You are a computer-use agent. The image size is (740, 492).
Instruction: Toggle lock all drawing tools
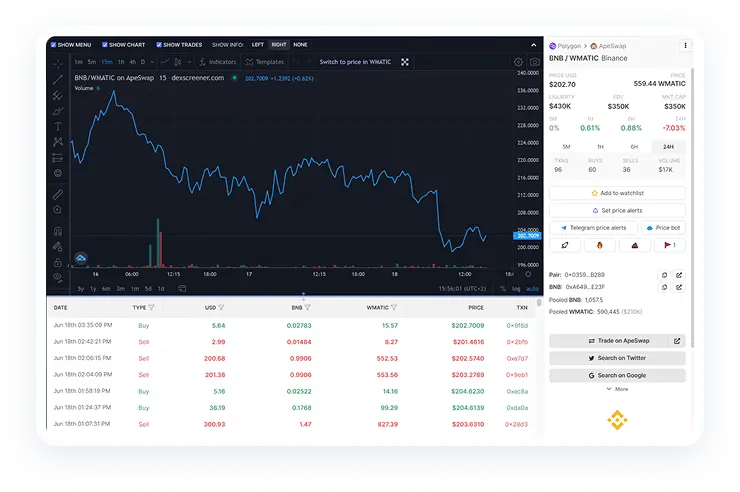coord(58,262)
